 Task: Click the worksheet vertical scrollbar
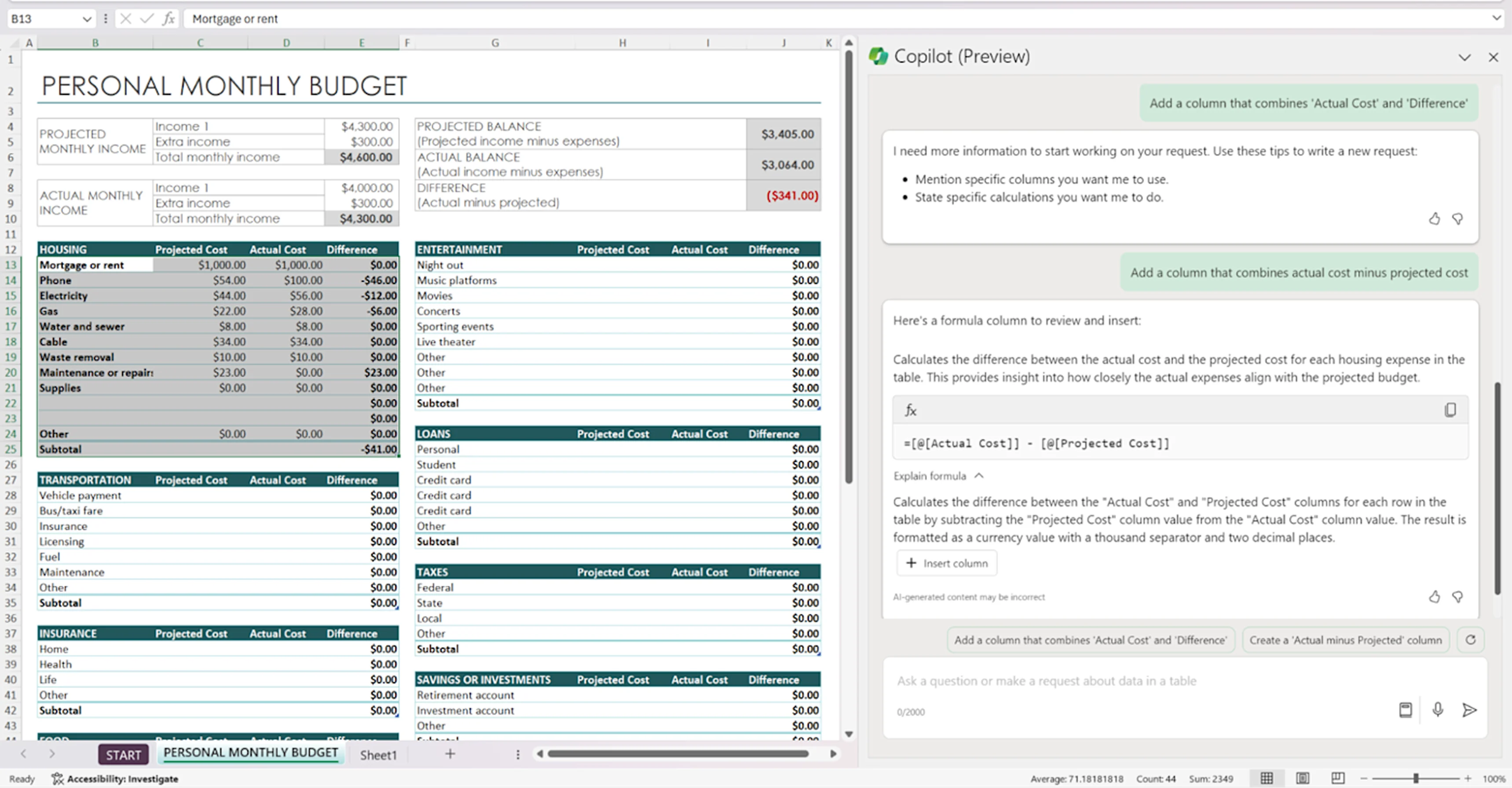pos(848,267)
